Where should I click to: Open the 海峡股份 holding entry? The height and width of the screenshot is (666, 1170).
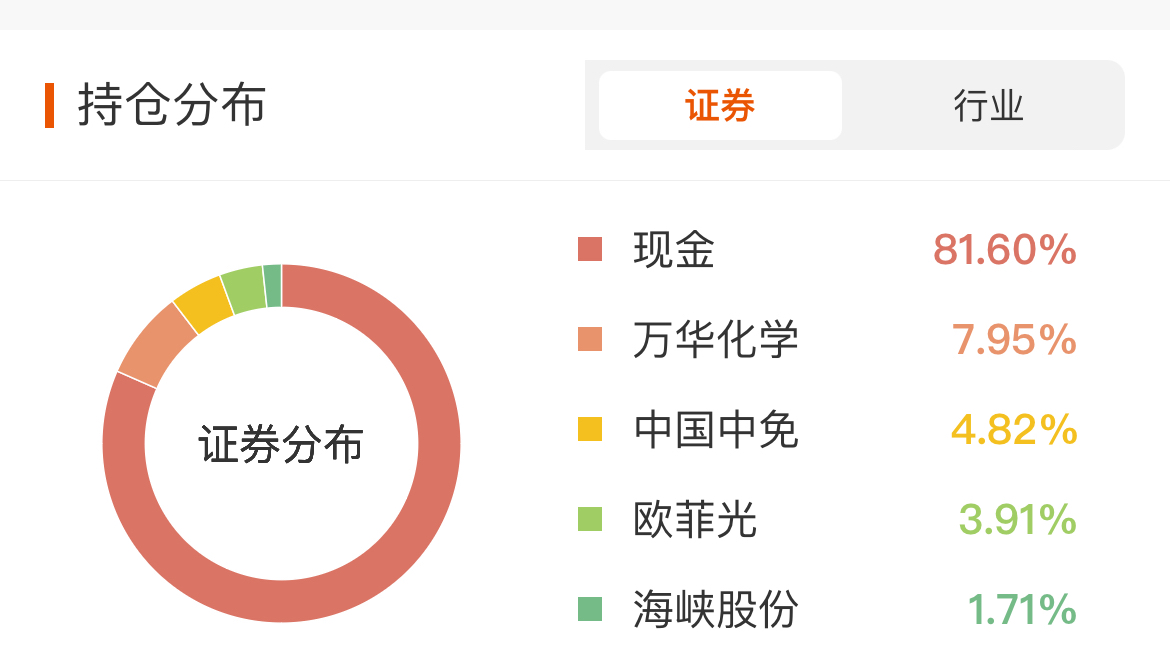coord(716,609)
